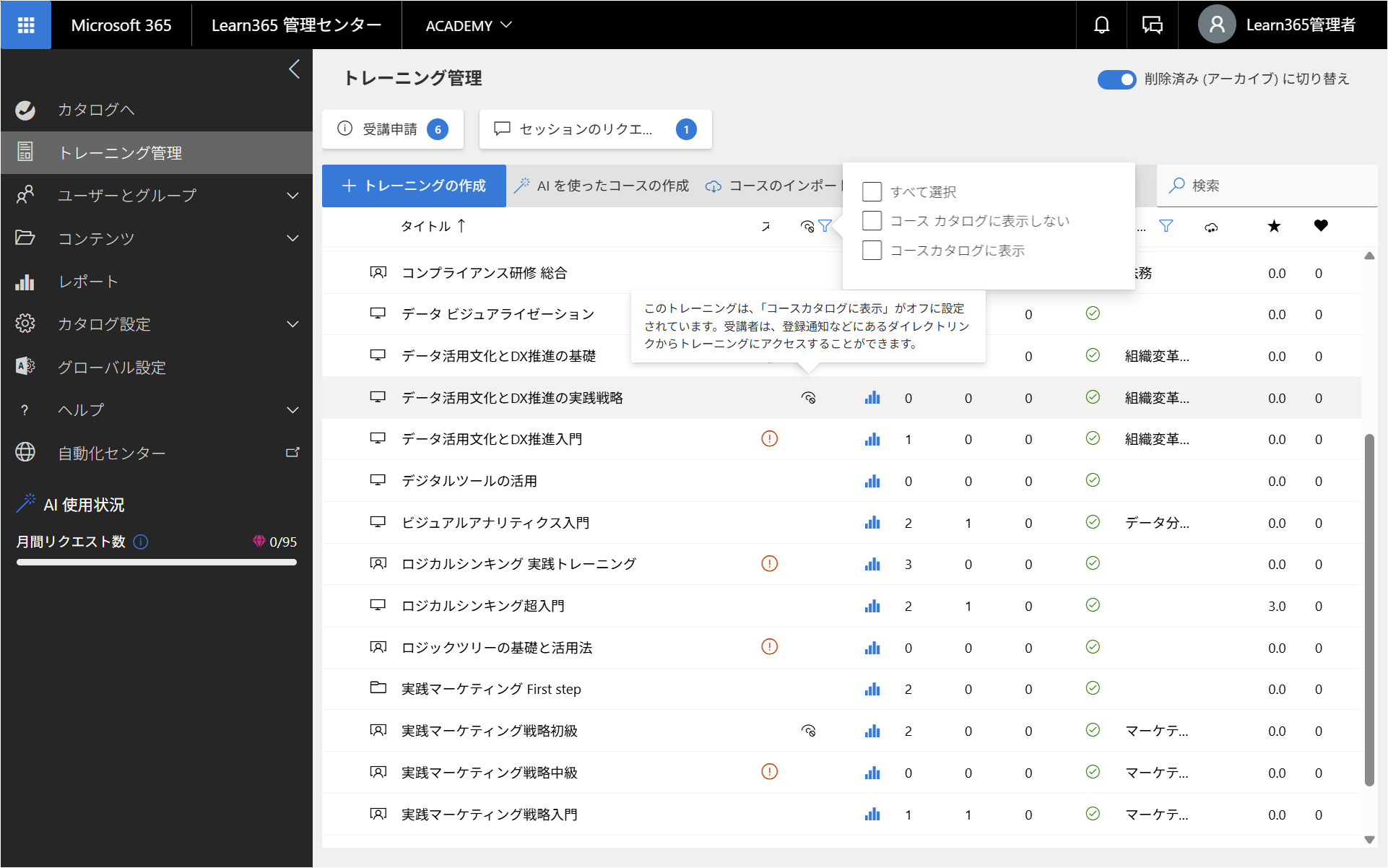Click warning icon for ロジカルシンキング 実践トレーニング
The width and height of the screenshot is (1388, 868).
point(769,564)
